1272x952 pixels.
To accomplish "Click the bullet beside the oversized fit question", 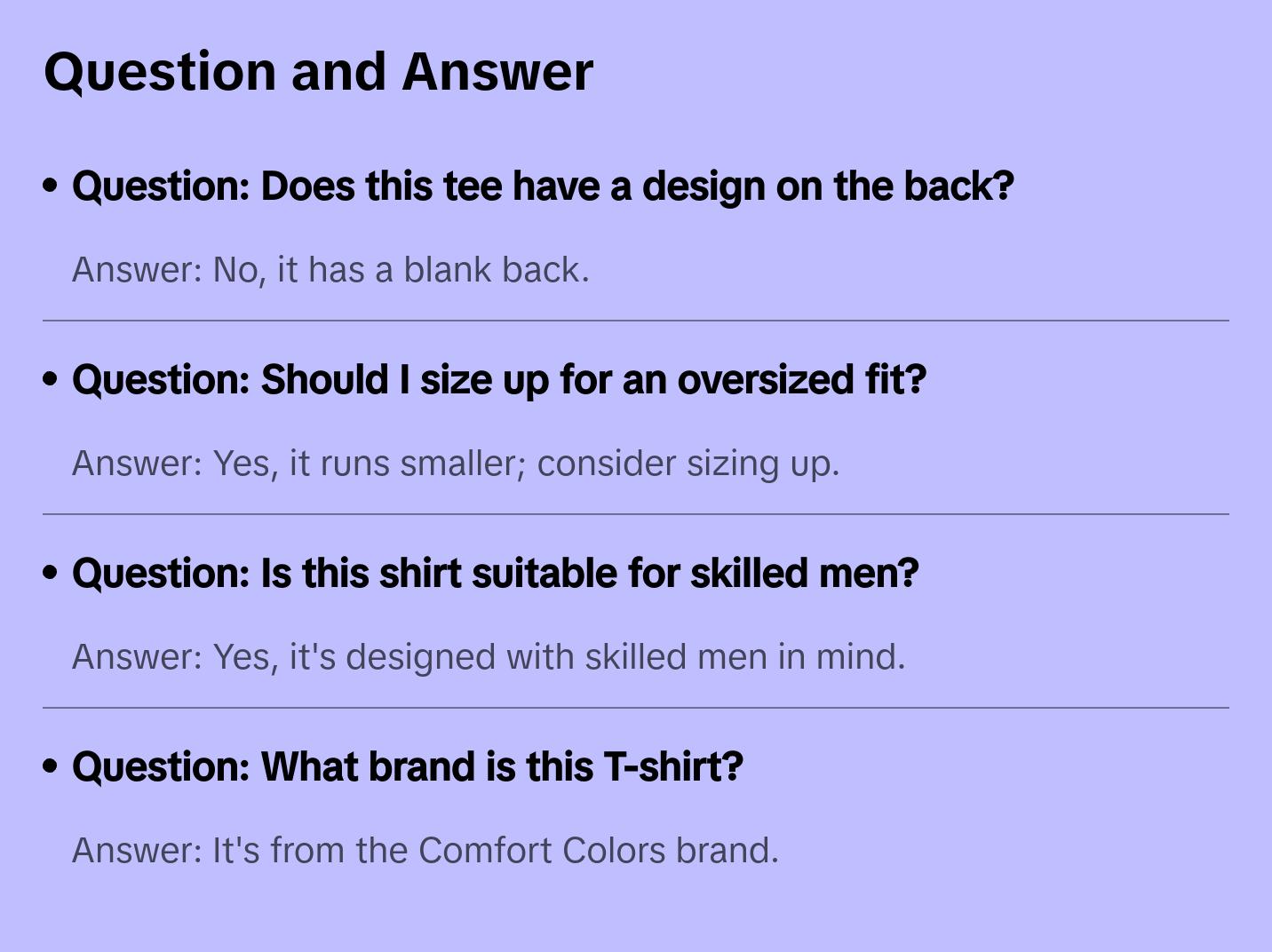I will 51,380.
